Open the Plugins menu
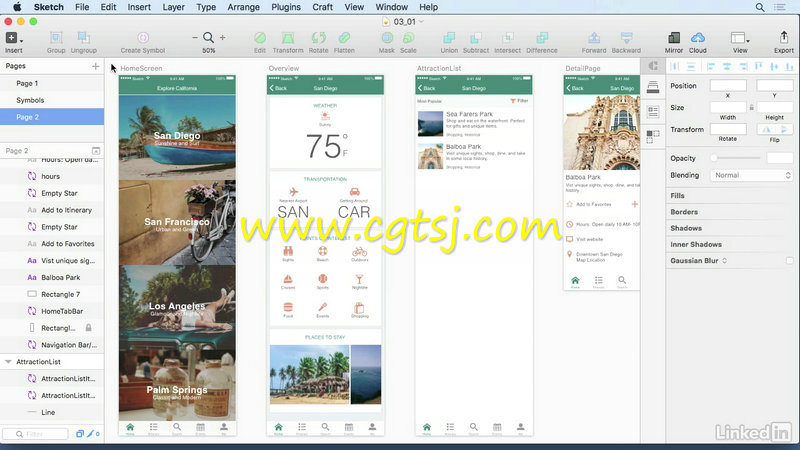This screenshot has height=450, width=800. coord(286,7)
